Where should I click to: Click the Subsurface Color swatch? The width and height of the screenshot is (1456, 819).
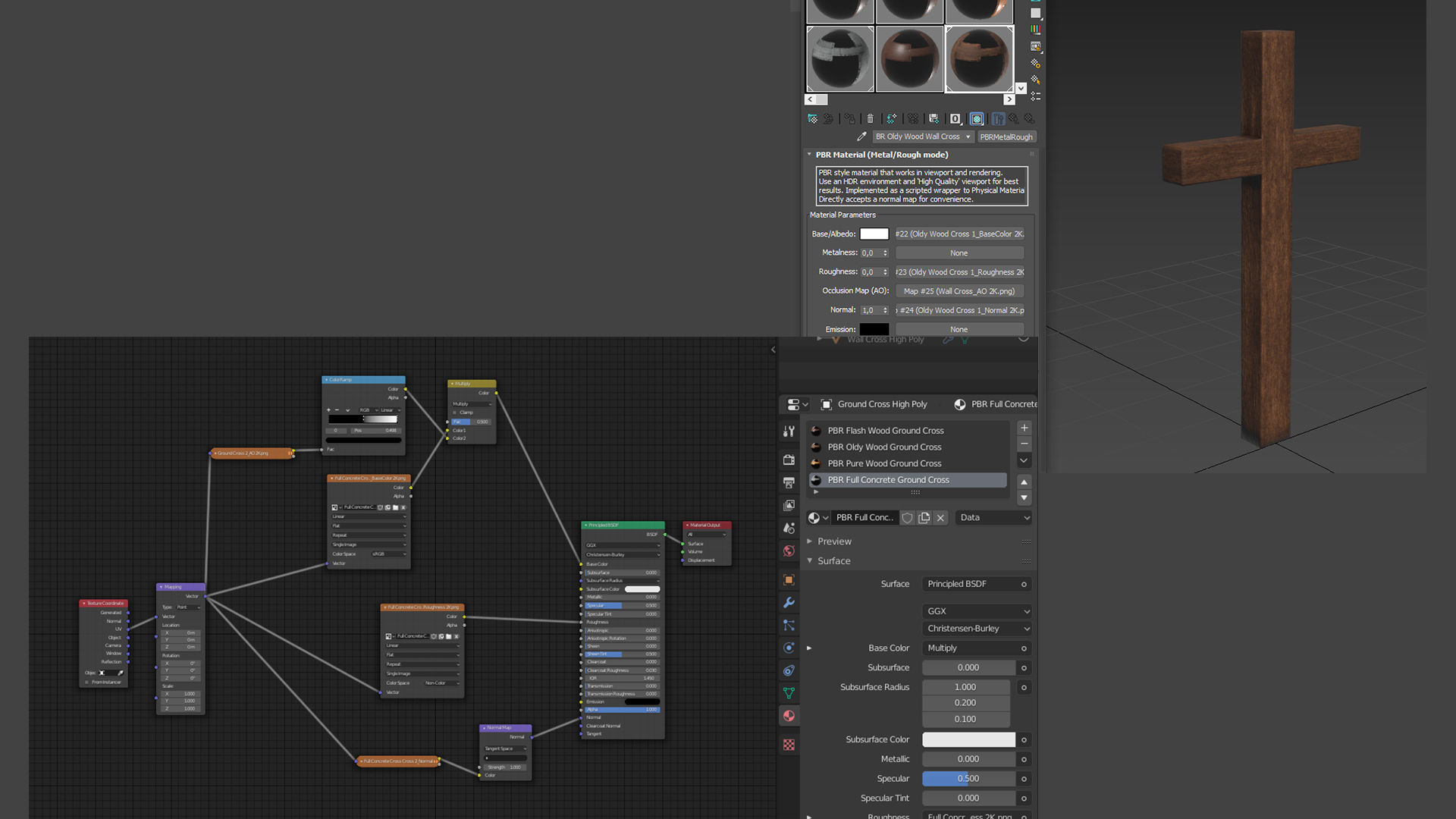tap(968, 739)
